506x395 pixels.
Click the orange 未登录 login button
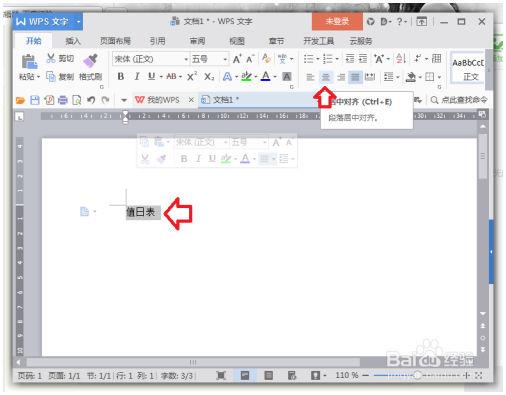[337, 21]
